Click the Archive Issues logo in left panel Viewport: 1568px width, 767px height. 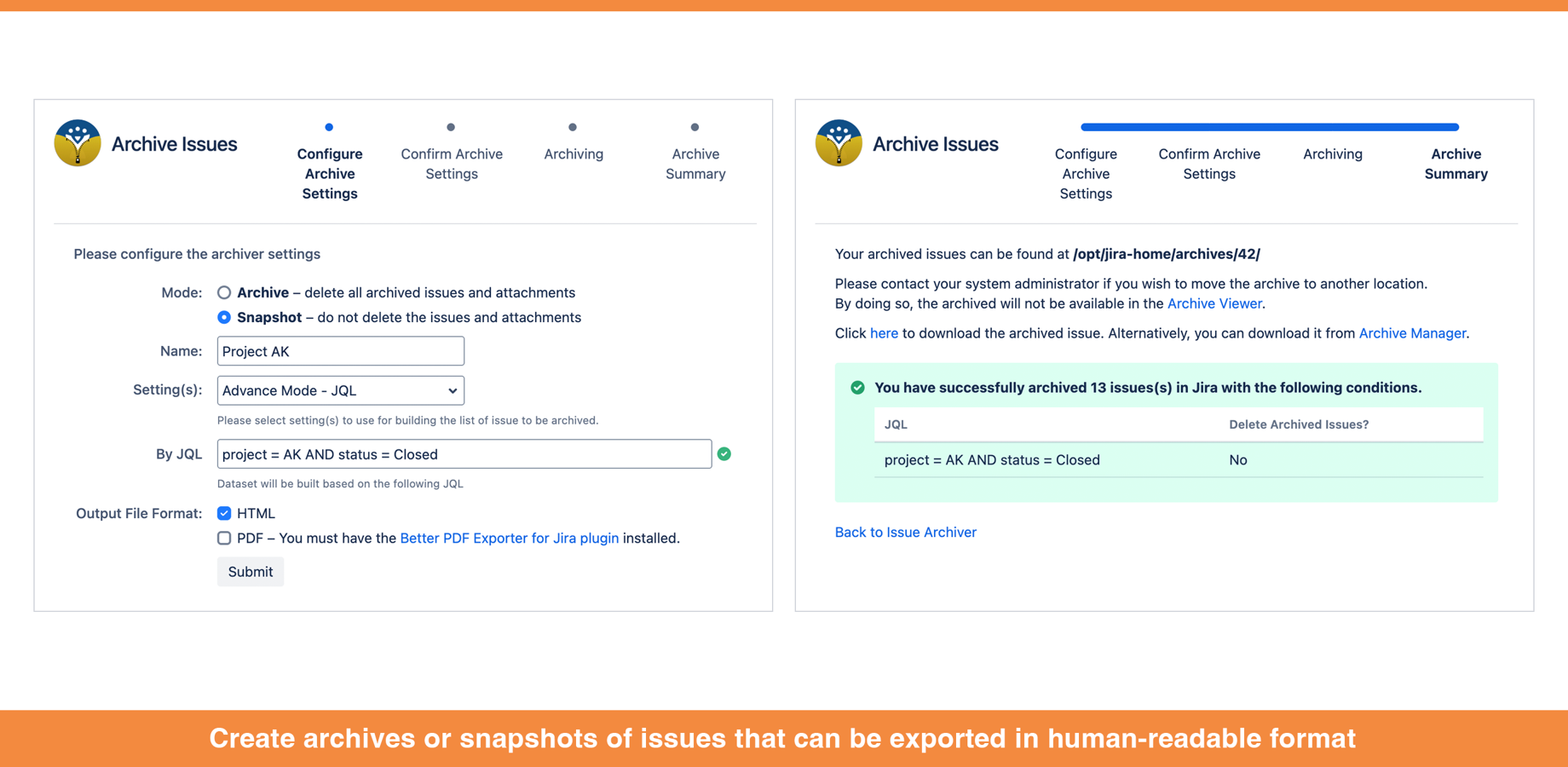click(78, 143)
